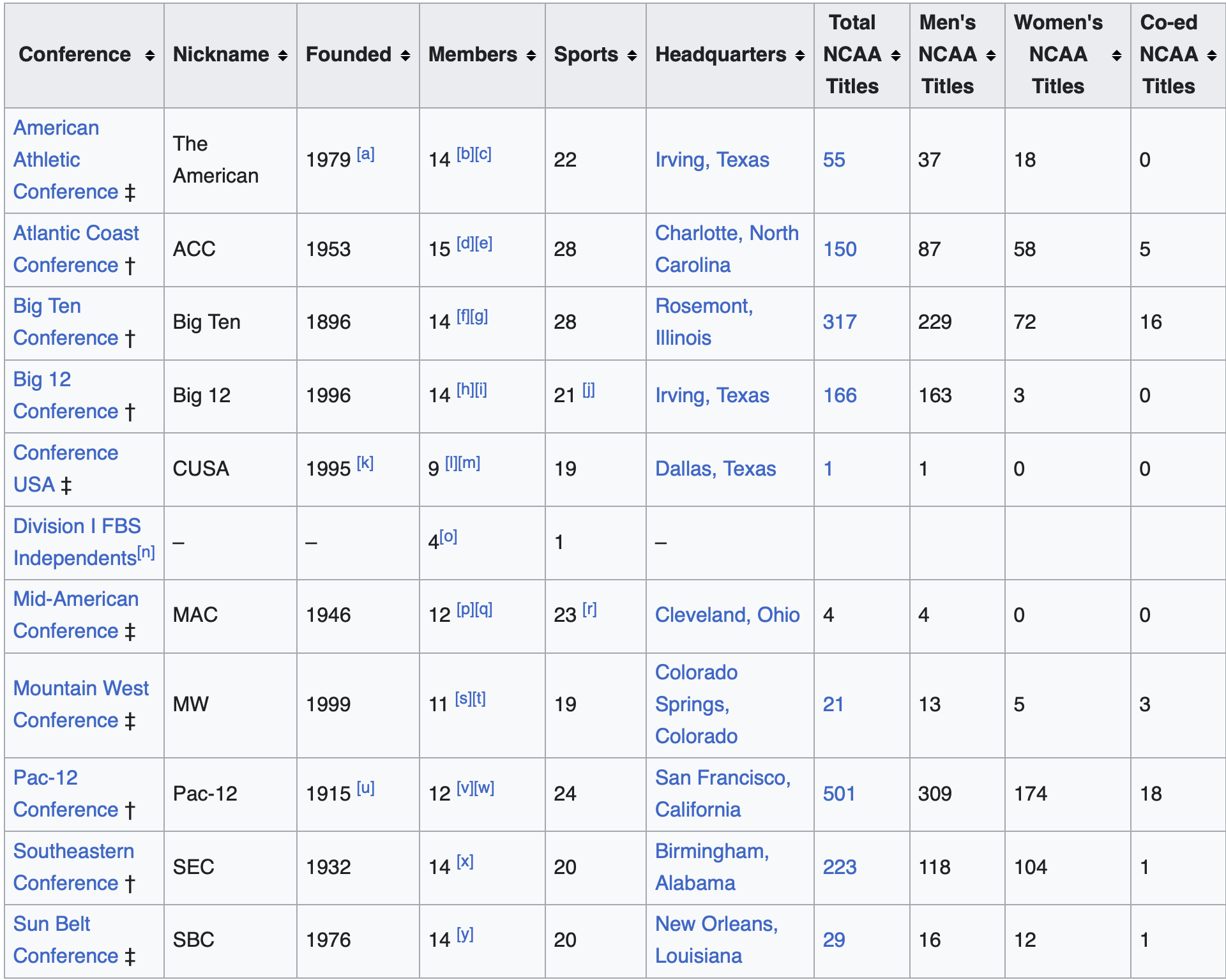Sort table by Sports column arrows
The image size is (1226, 980).
(632, 56)
